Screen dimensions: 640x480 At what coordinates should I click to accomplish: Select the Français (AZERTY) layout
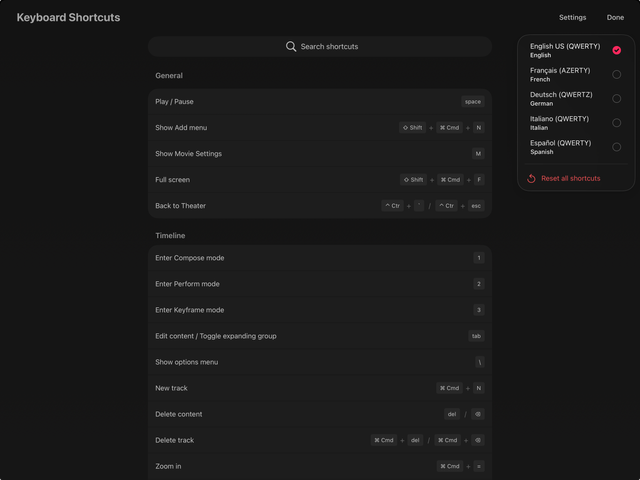click(575, 74)
